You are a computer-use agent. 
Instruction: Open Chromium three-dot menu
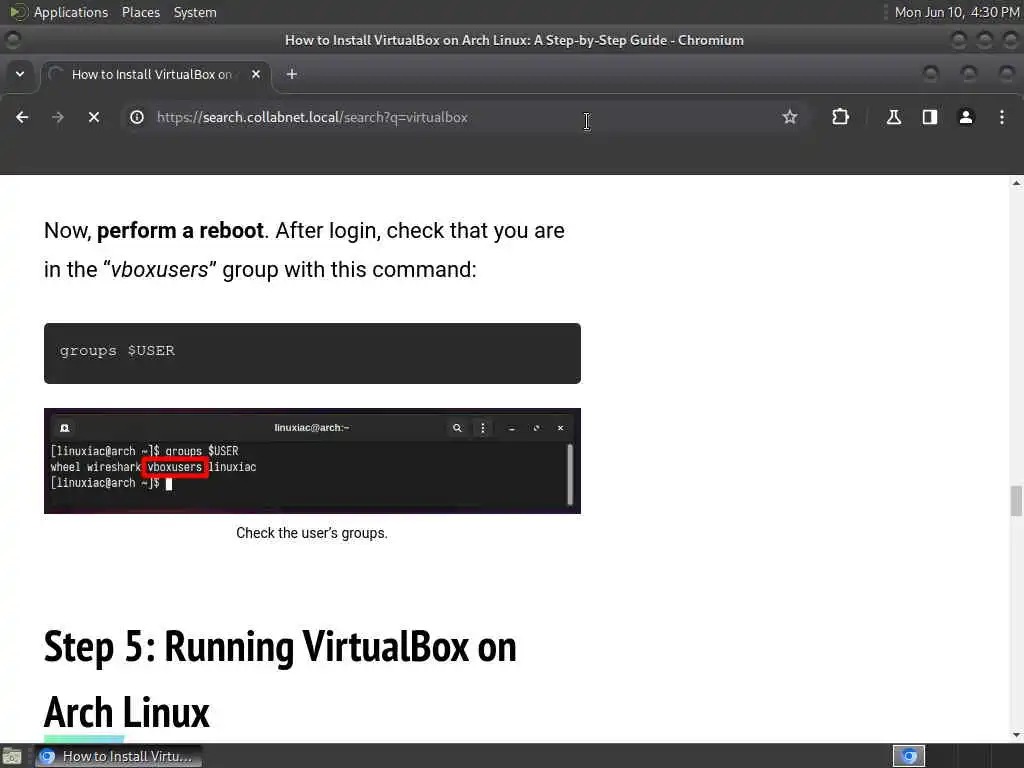click(x=1002, y=118)
